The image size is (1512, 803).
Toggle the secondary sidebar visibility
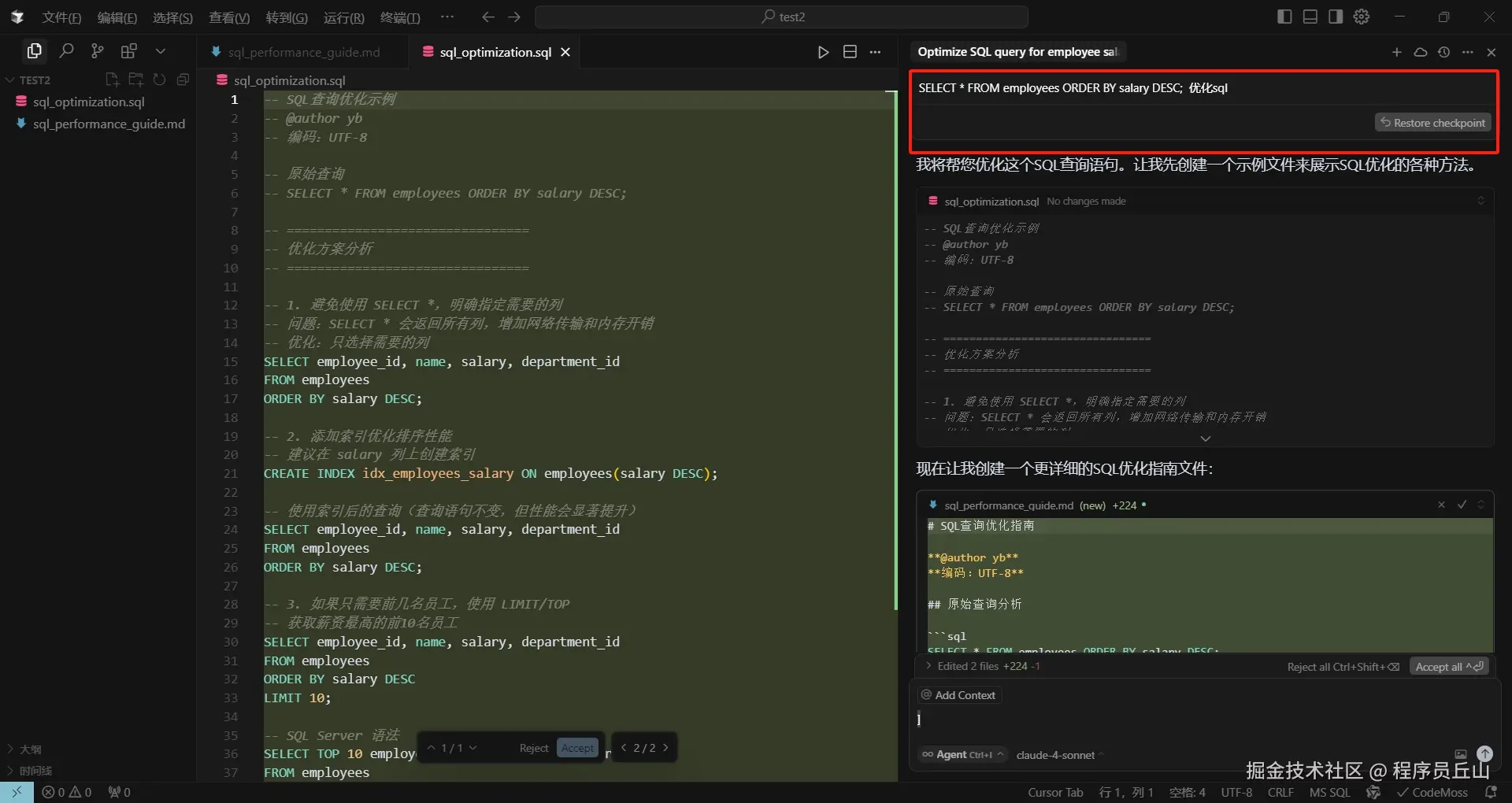(x=1336, y=16)
